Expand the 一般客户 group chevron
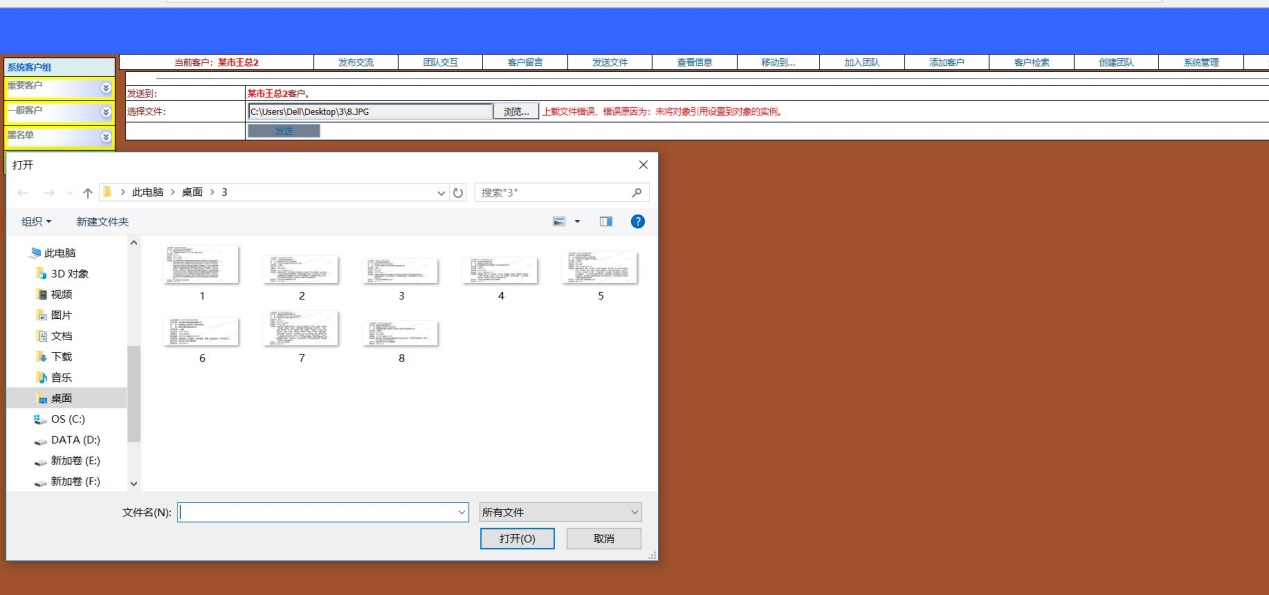Screen dimensions: 1269x595 point(106,112)
